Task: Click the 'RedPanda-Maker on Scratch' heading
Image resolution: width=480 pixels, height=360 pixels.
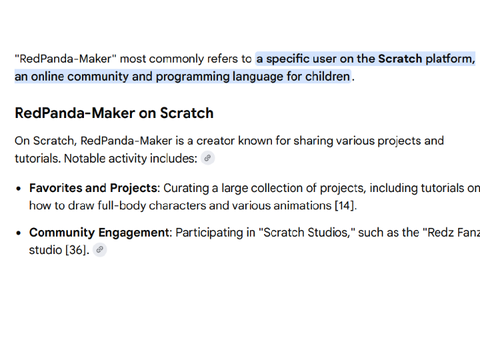Action: pos(114,113)
